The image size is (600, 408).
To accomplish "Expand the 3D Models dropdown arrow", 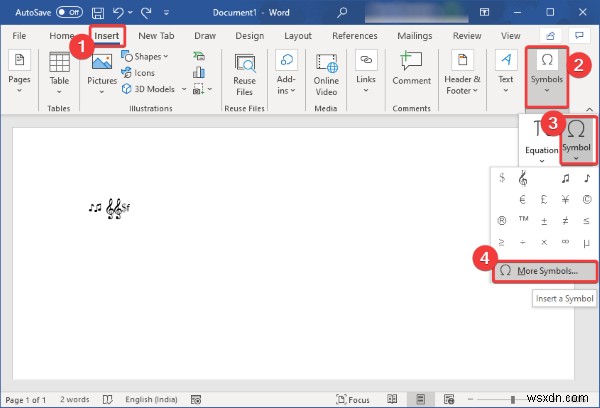I will [x=184, y=89].
